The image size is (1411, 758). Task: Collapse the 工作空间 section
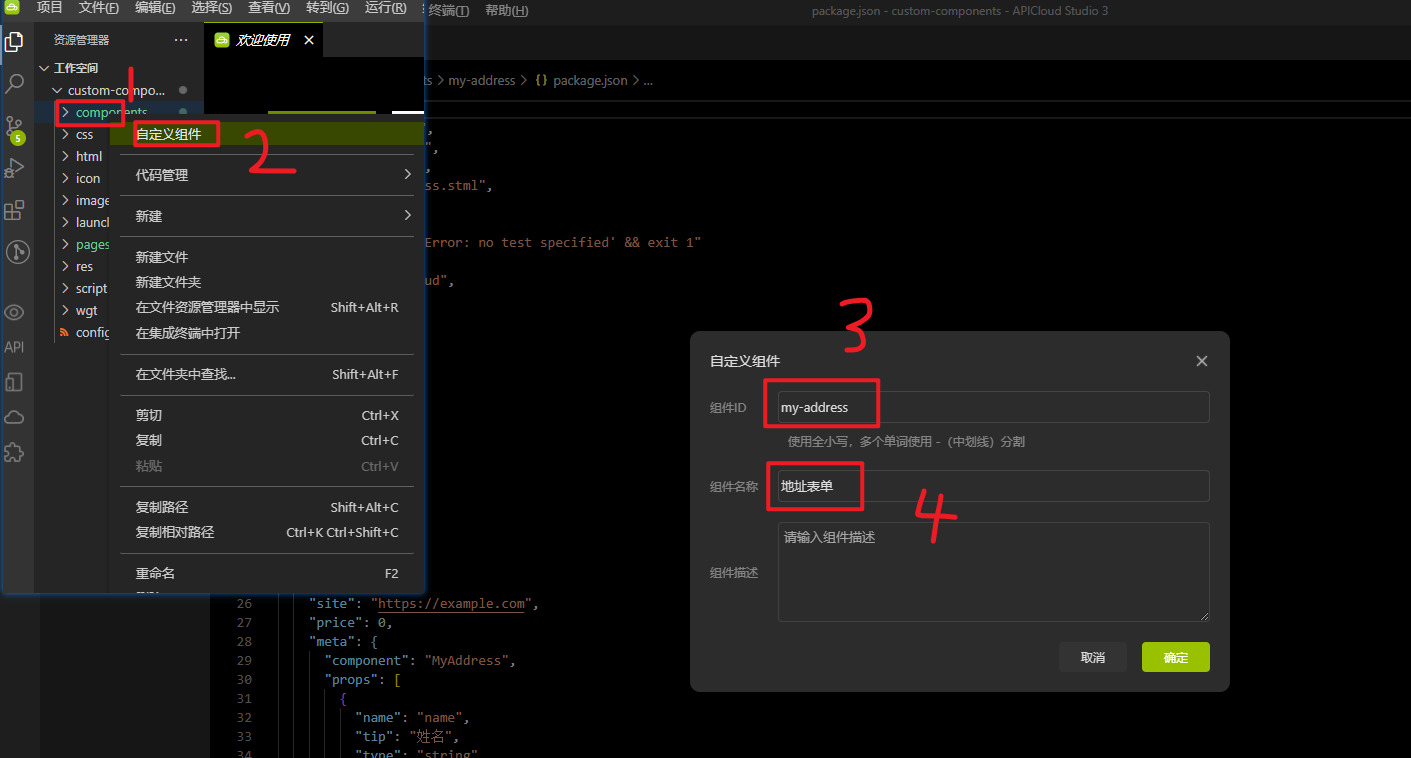(x=44, y=68)
